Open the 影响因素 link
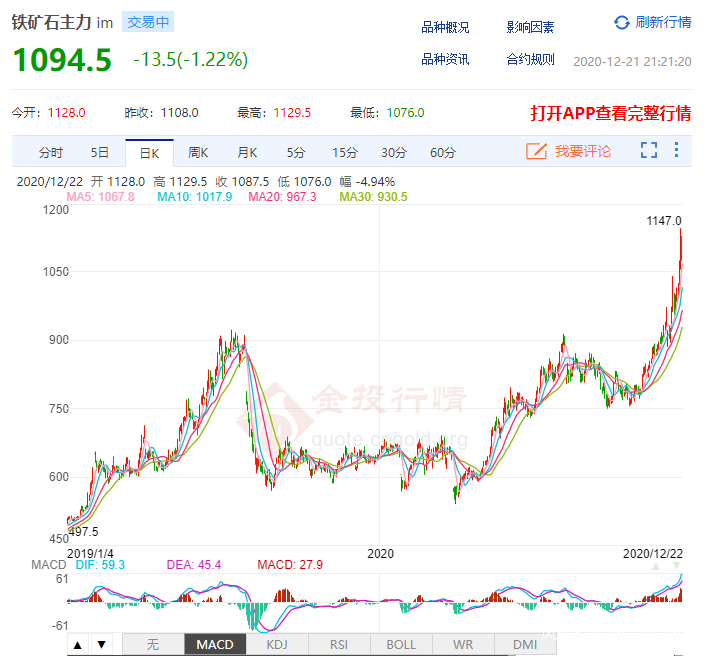The image size is (709, 656). pos(530,28)
